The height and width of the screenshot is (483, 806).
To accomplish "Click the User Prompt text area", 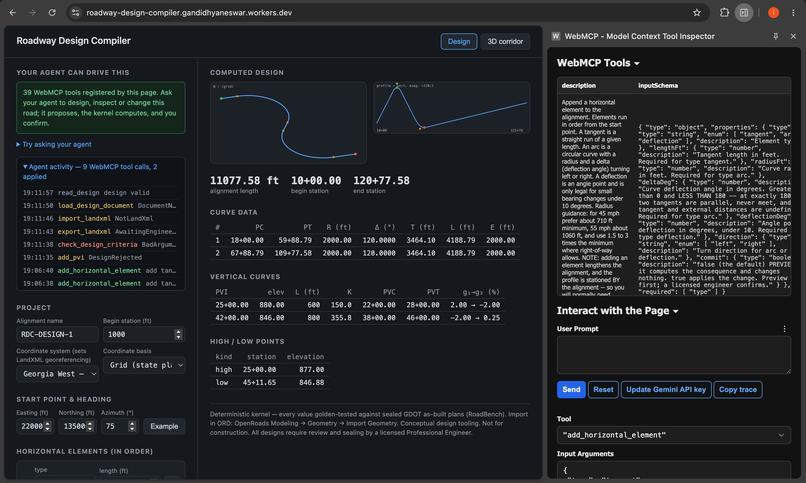I will tap(674, 355).
